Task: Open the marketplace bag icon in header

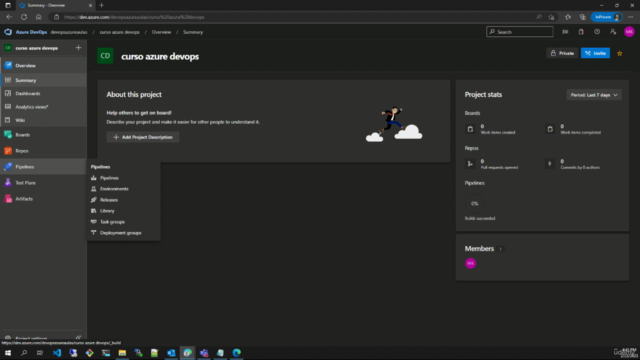Action: coord(581,32)
